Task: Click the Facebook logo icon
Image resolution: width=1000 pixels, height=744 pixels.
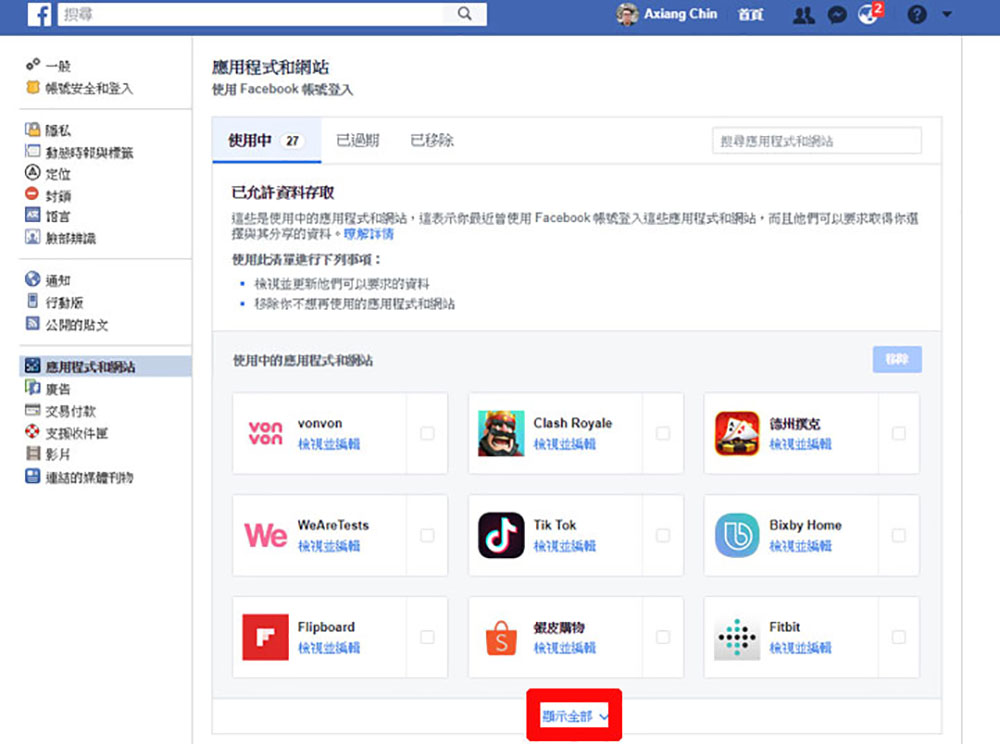Action: (x=40, y=14)
